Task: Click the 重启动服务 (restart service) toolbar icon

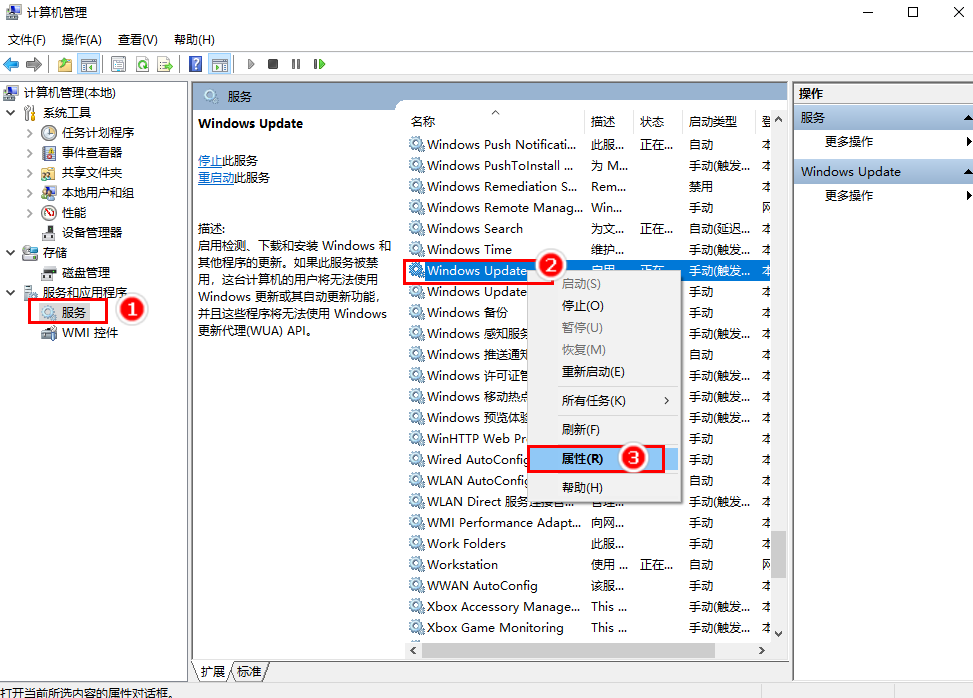Action: [319, 64]
